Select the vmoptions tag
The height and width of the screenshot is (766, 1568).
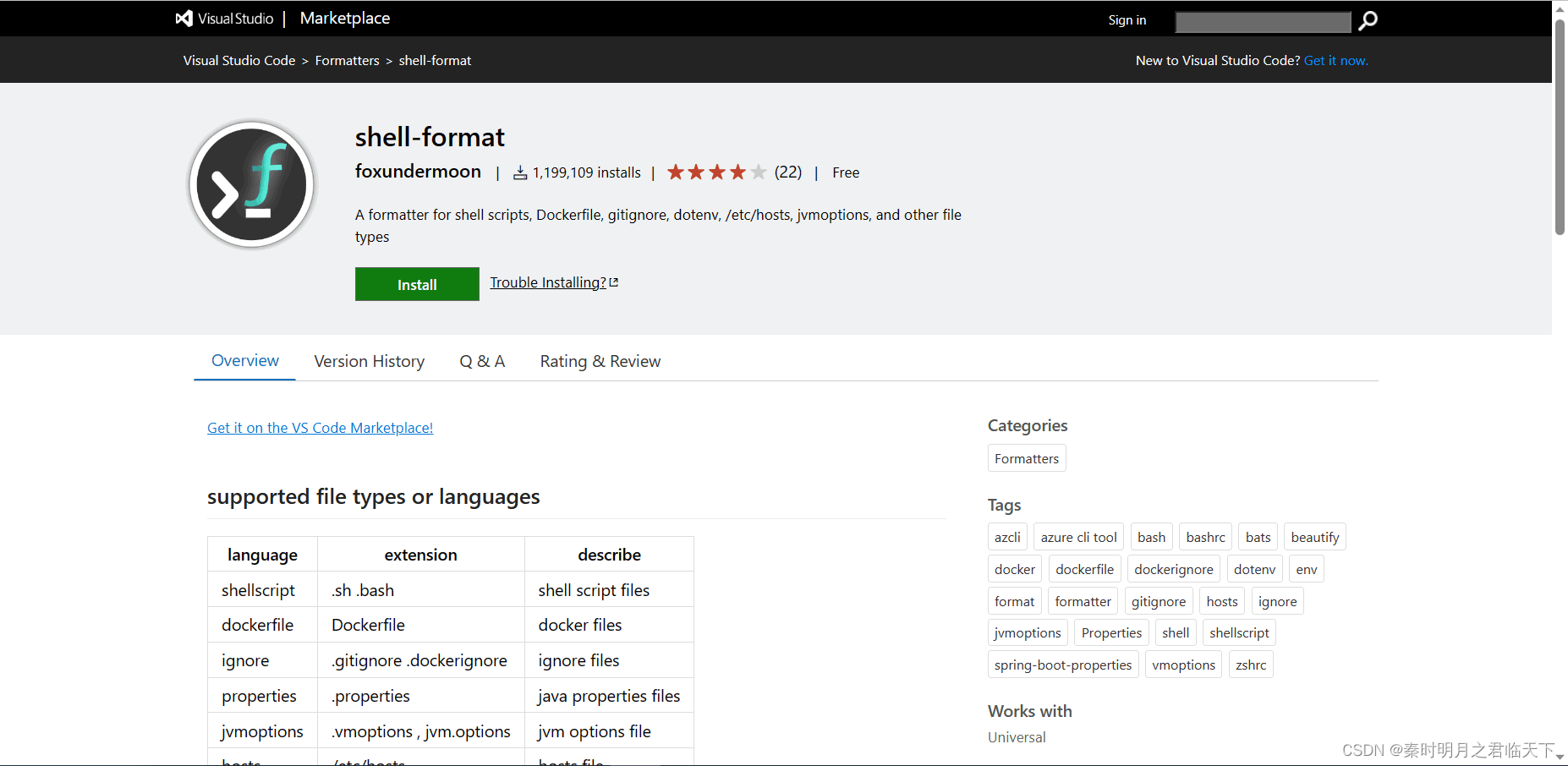coord(1184,665)
